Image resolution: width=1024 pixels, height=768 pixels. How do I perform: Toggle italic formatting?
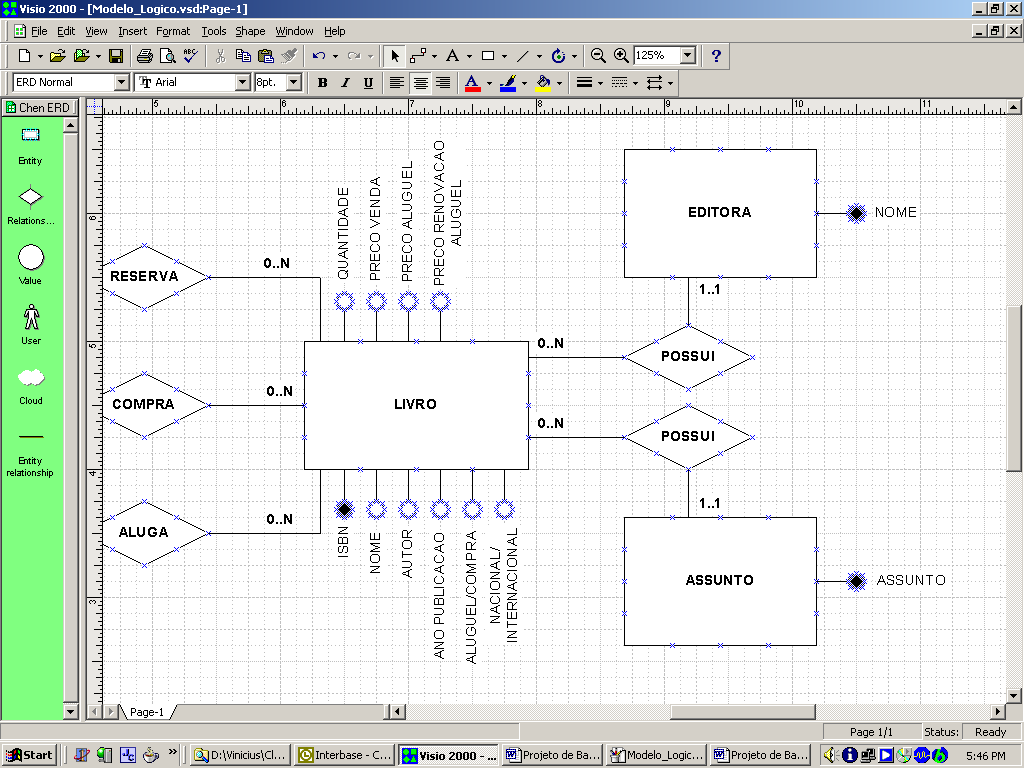(345, 82)
